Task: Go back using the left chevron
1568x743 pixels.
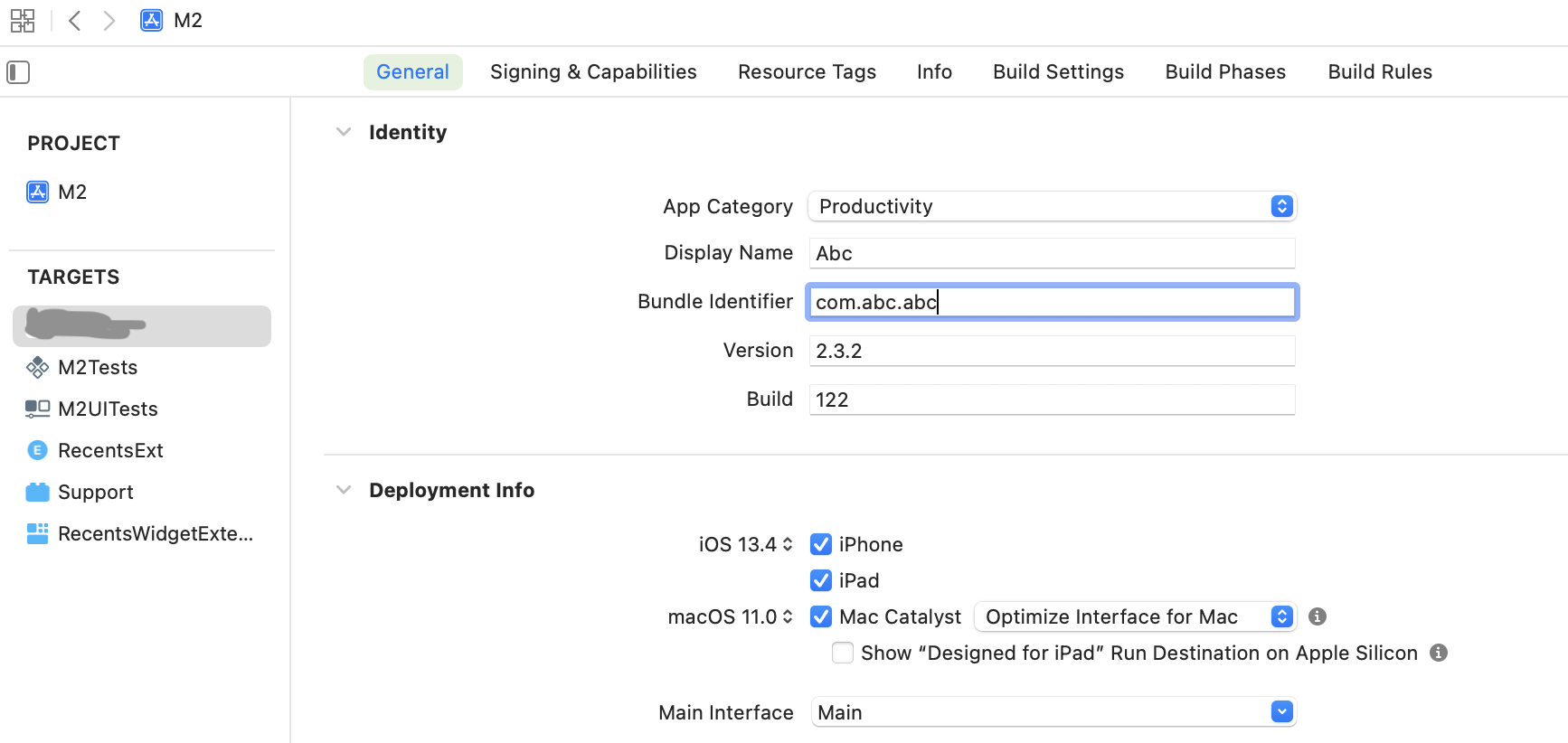Action: (75, 21)
